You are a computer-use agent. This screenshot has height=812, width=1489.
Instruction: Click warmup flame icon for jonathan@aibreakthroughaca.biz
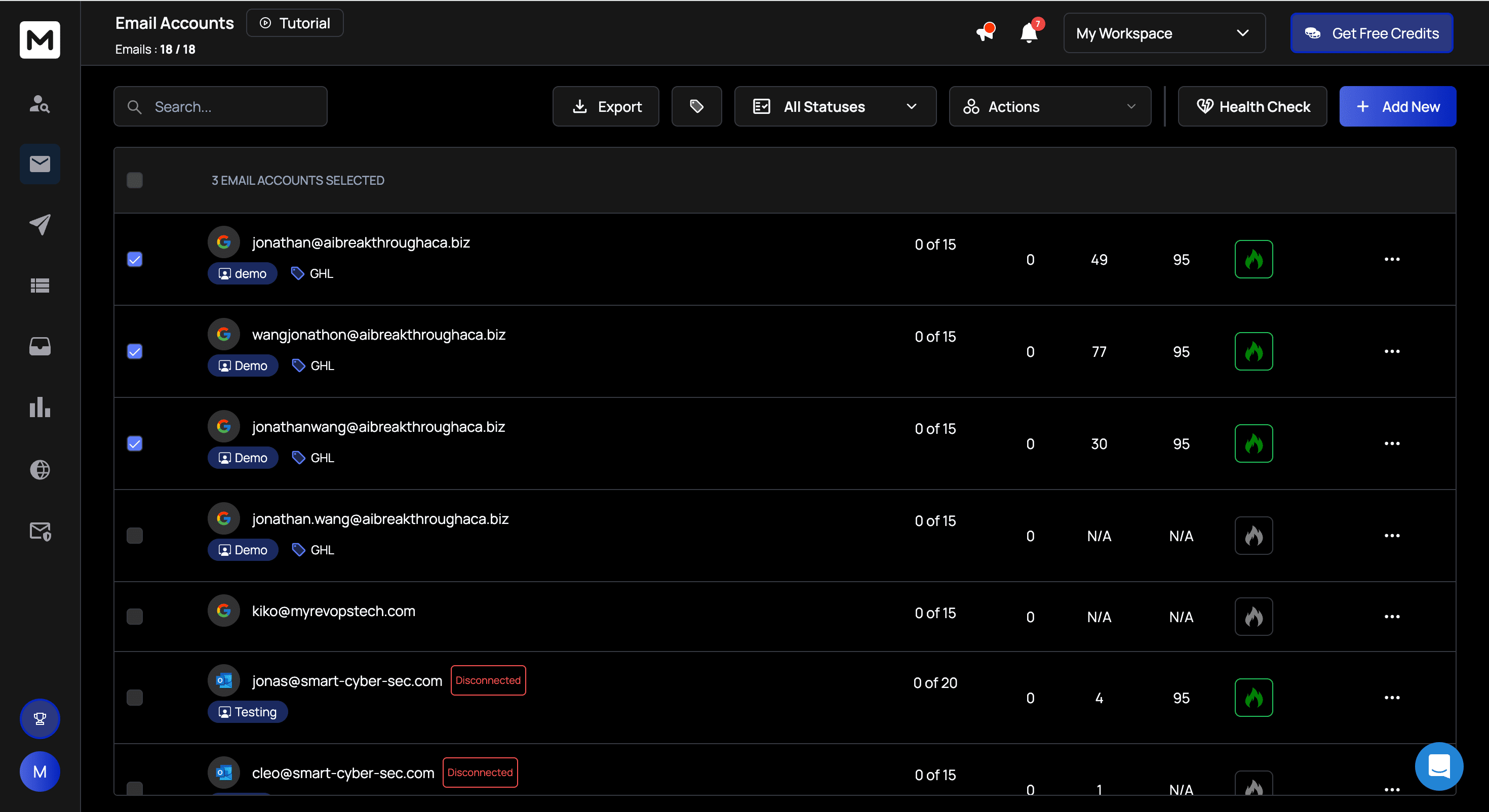[x=1253, y=260]
